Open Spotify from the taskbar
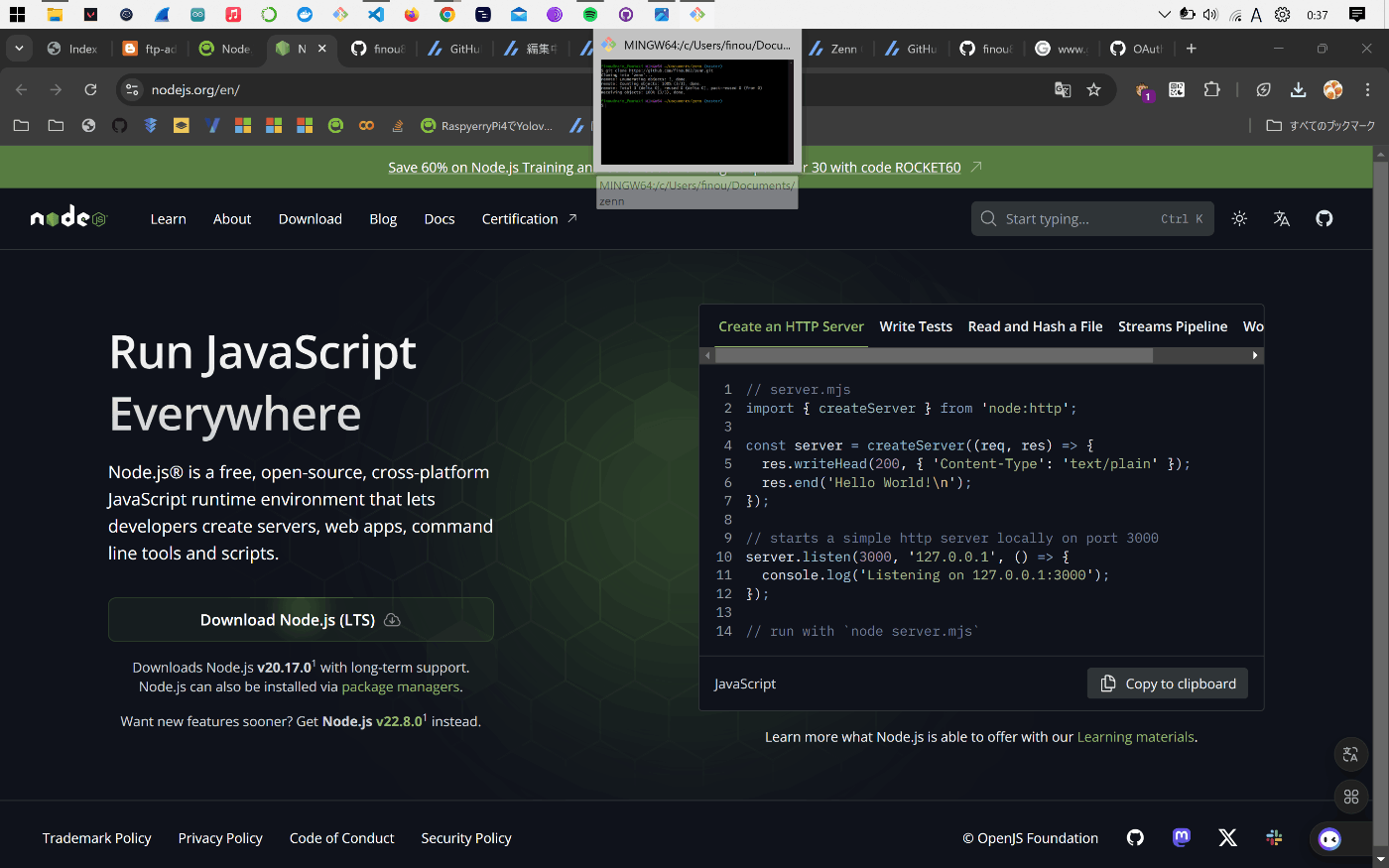The image size is (1389, 868). click(x=589, y=14)
